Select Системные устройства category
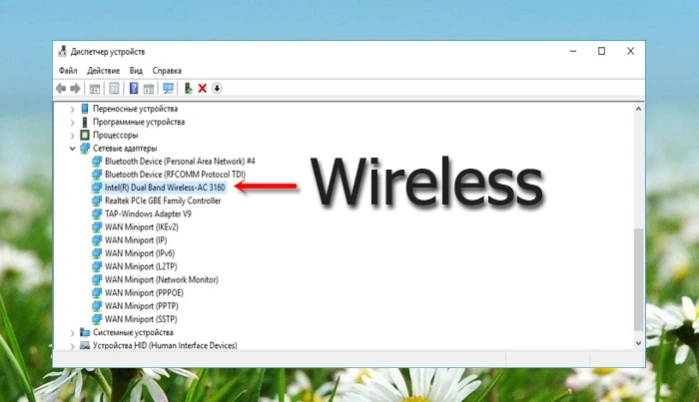Viewport: 699px width, 402px height. coord(133,332)
